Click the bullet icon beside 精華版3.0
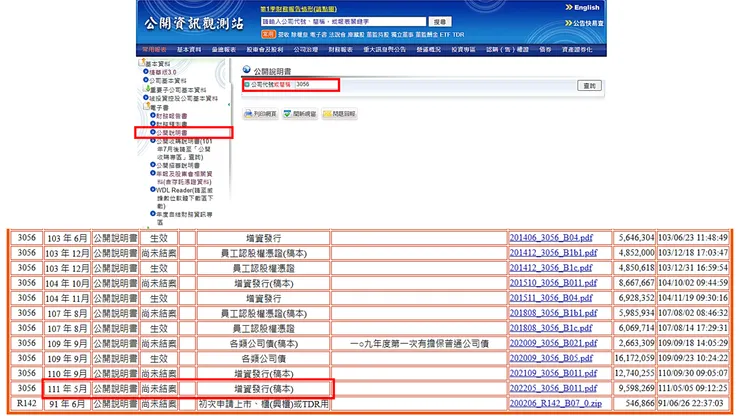Screen dimensions: 740x416 tap(146, 72)
